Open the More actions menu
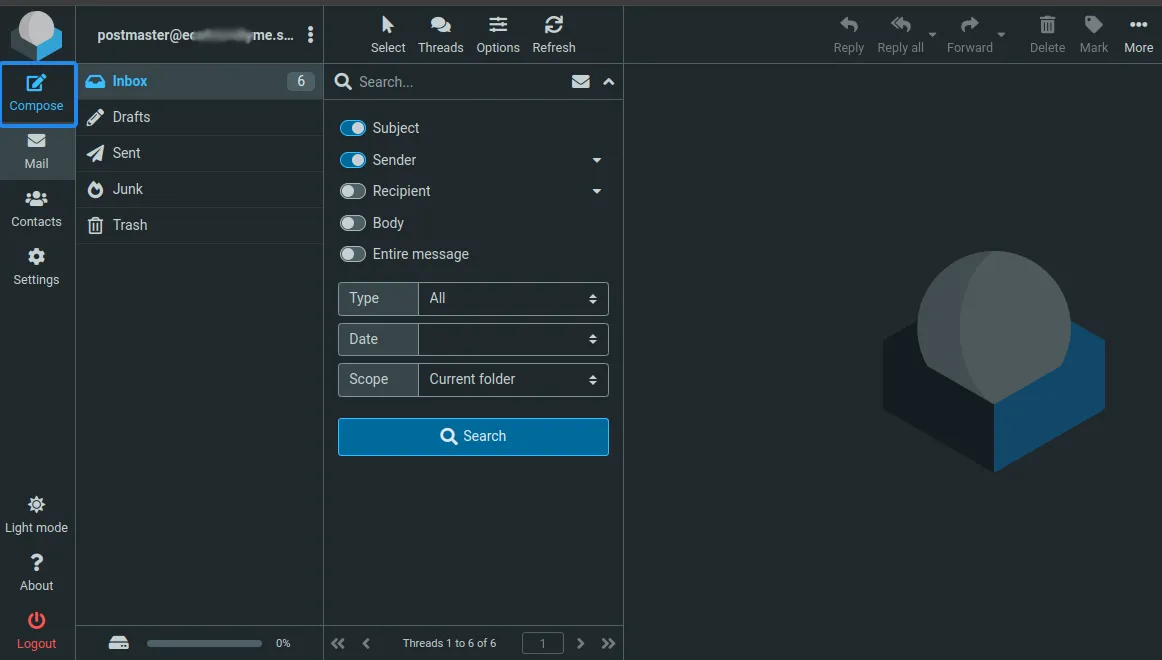This screenshot has width=1162, height=660. (x=1138, y=35)
